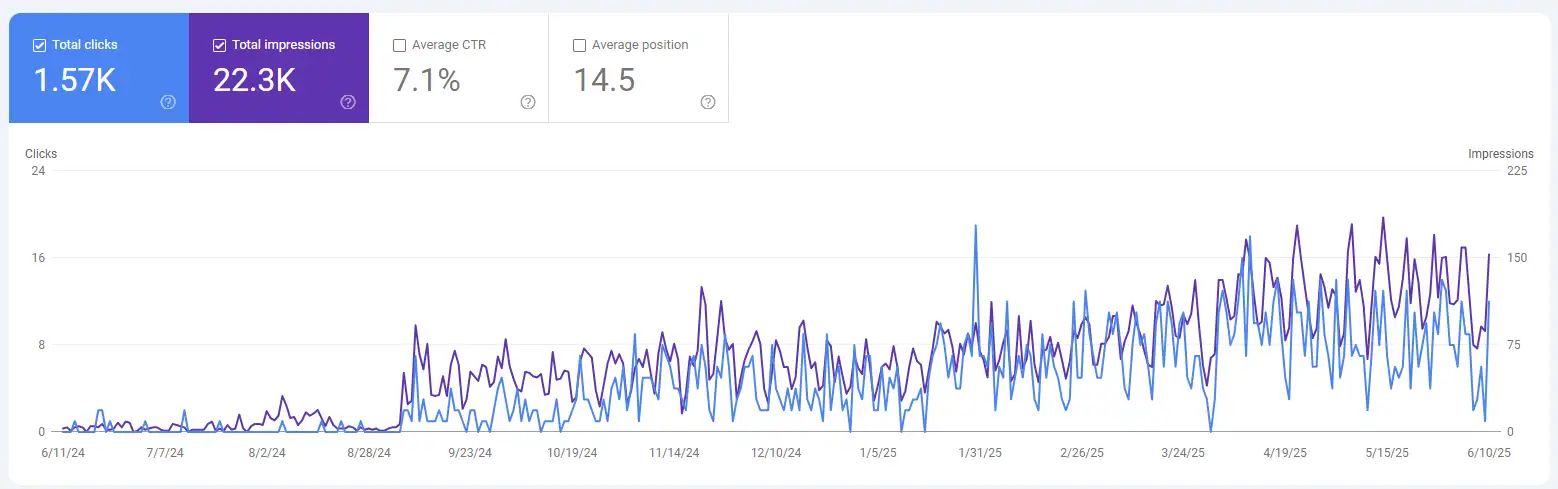Click the 7.1% average CTR value

pyautogui.click(x=427, y=80)
